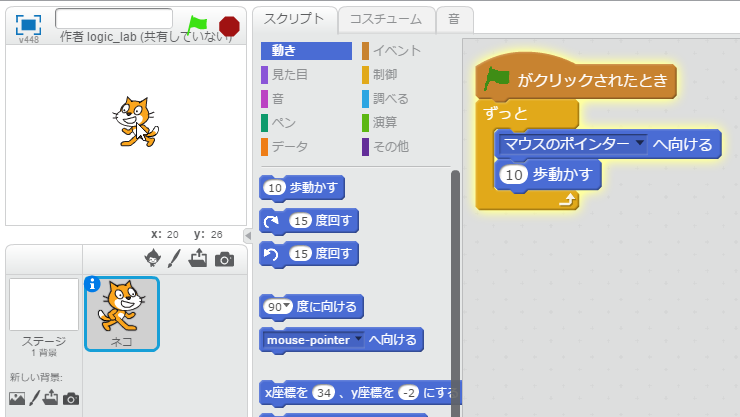Click the 34 x value field
The image size is (740, 417).
pyautogui.click(x=323, y=392)
